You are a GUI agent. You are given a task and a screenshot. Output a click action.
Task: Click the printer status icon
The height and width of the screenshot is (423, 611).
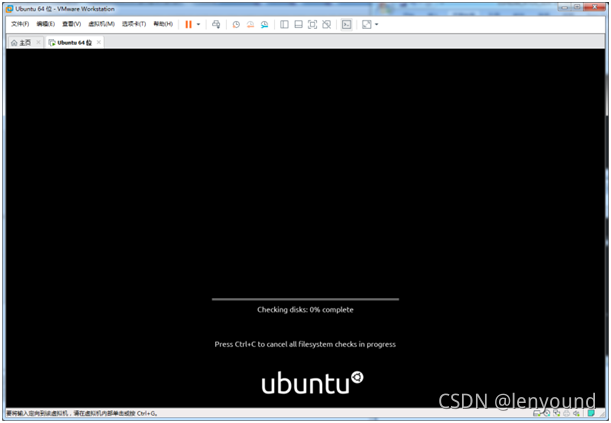(567, 413)
